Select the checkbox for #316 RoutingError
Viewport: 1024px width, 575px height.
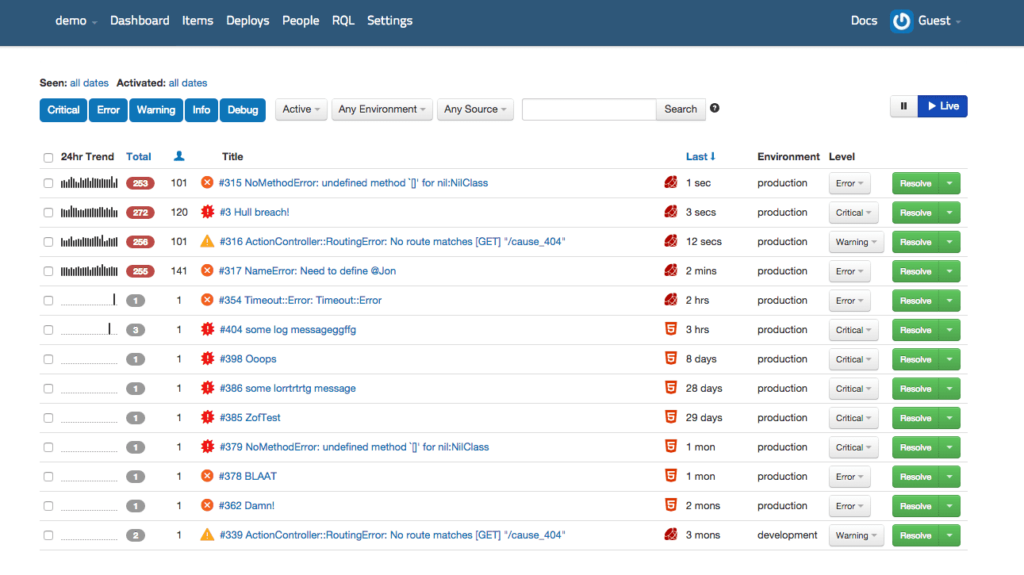click(48, 242)
